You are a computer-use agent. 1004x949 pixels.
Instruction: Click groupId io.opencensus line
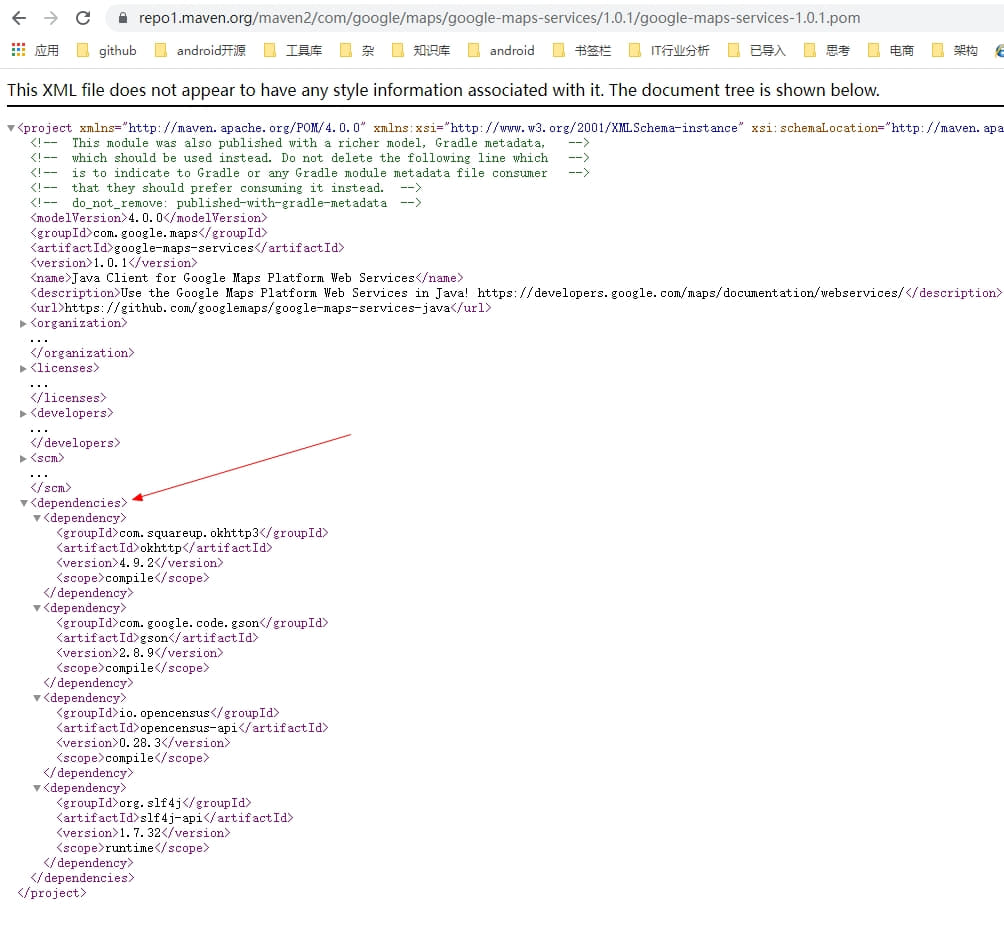[168, 713]
